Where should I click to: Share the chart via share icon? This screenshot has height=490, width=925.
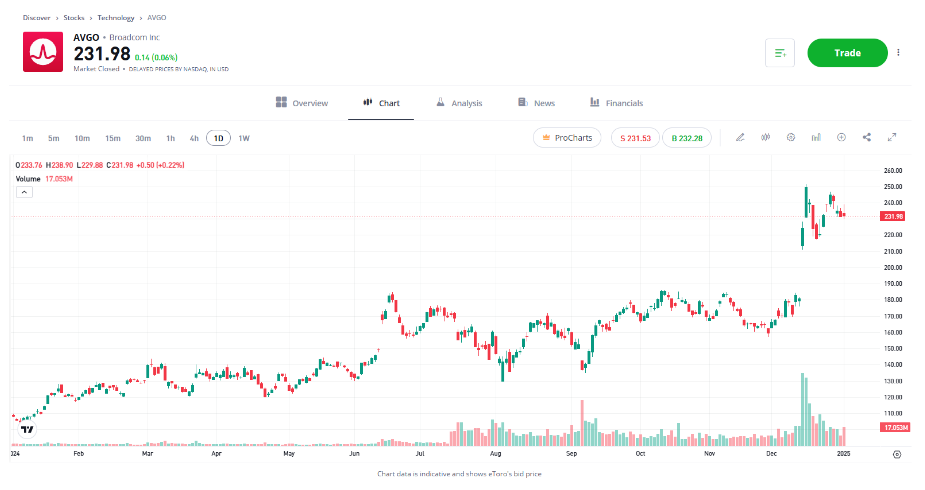(867, 137)
